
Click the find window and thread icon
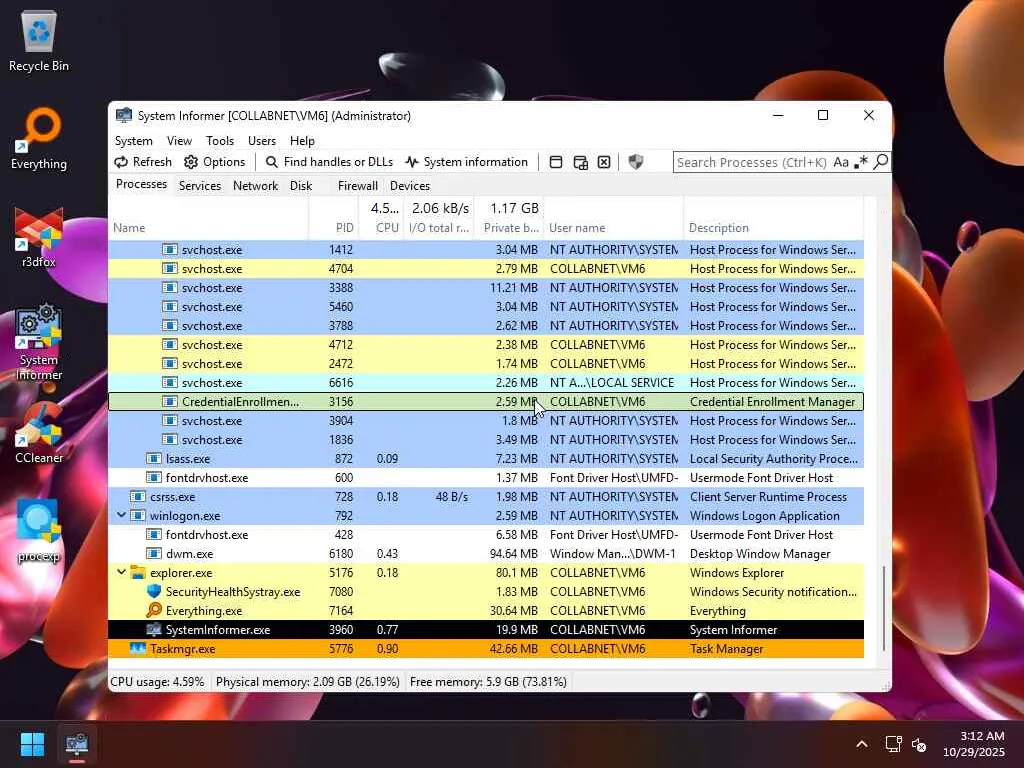(x=580, y=162)
